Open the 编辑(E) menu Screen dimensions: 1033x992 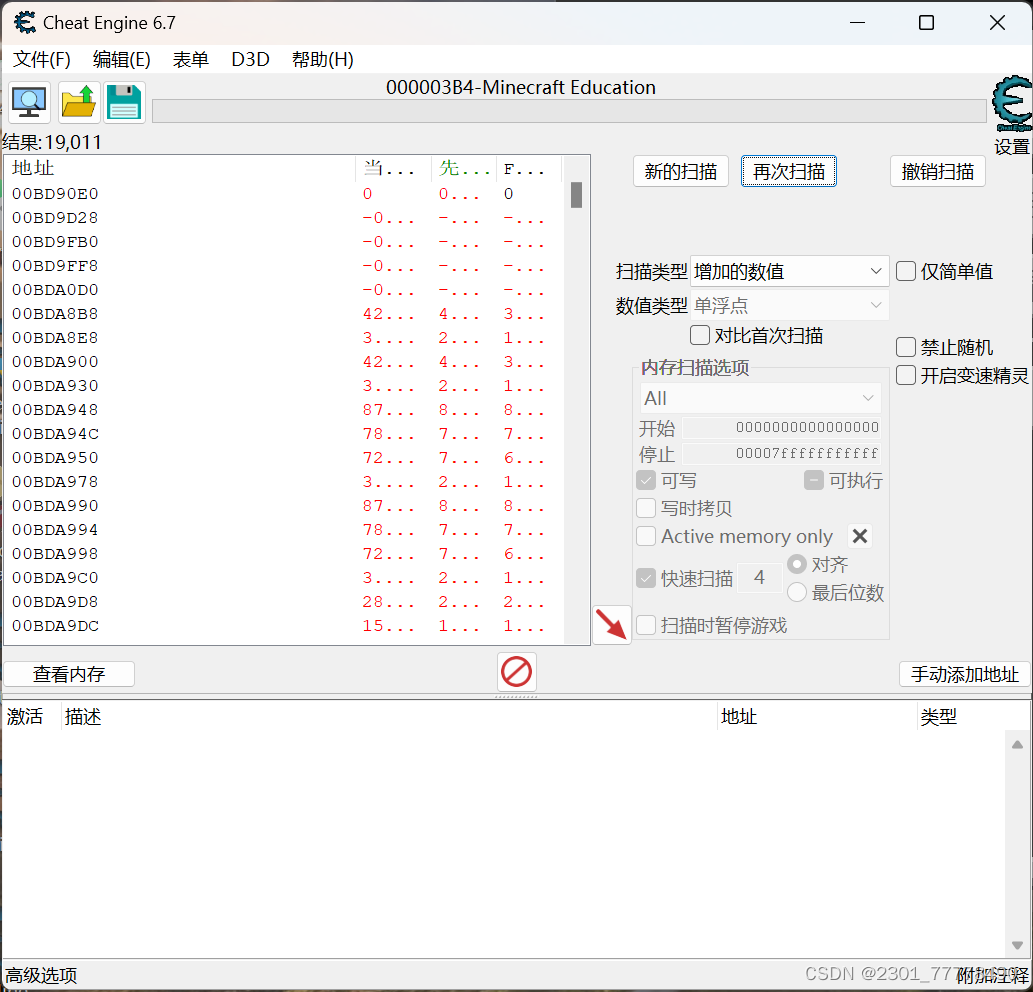(x=121, y=60)
